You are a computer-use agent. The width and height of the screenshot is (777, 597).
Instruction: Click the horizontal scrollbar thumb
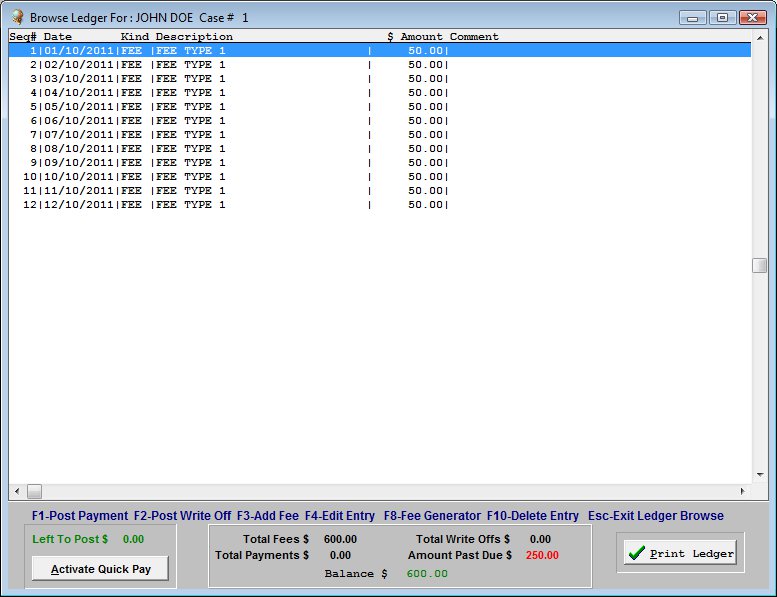click(34, 491)
